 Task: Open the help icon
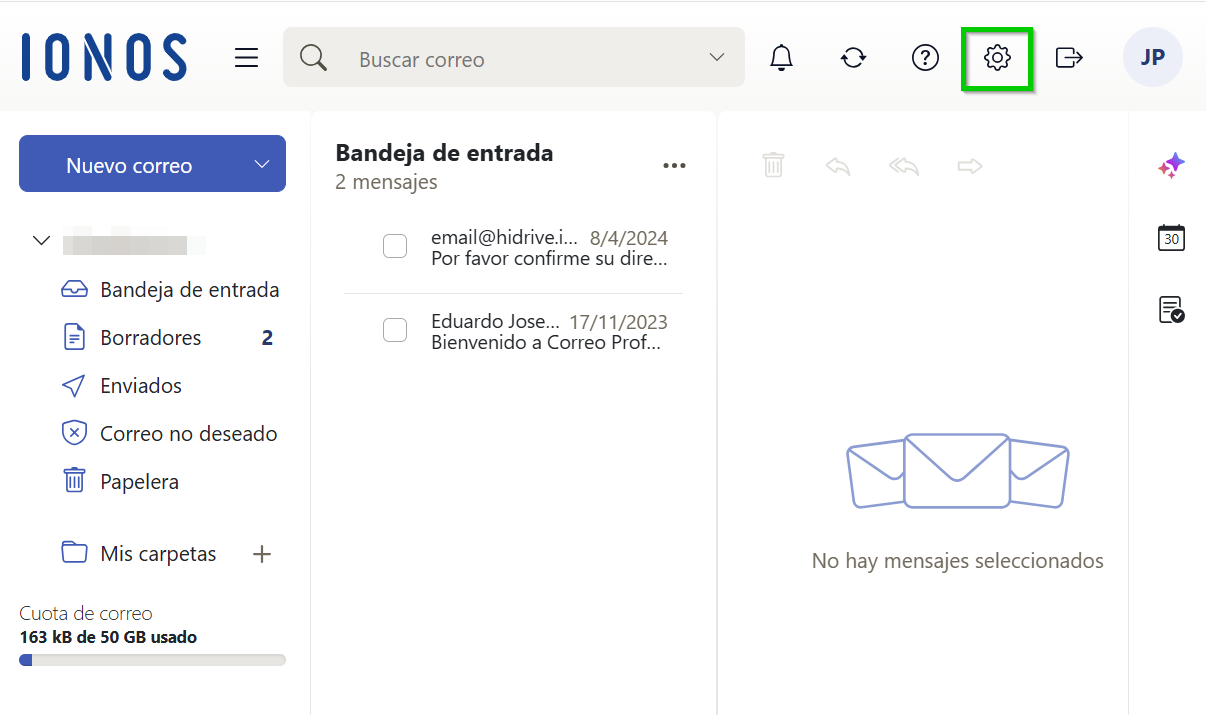coord(925,57)
